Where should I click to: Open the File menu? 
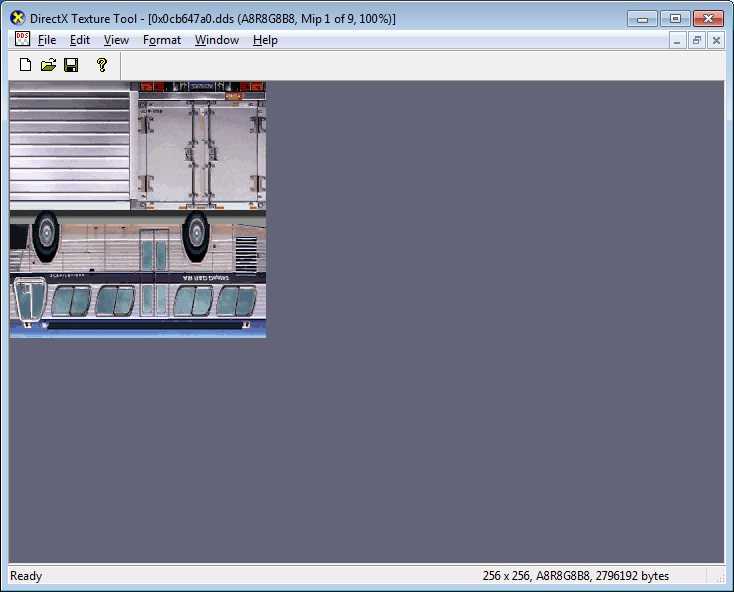(47, 40)
